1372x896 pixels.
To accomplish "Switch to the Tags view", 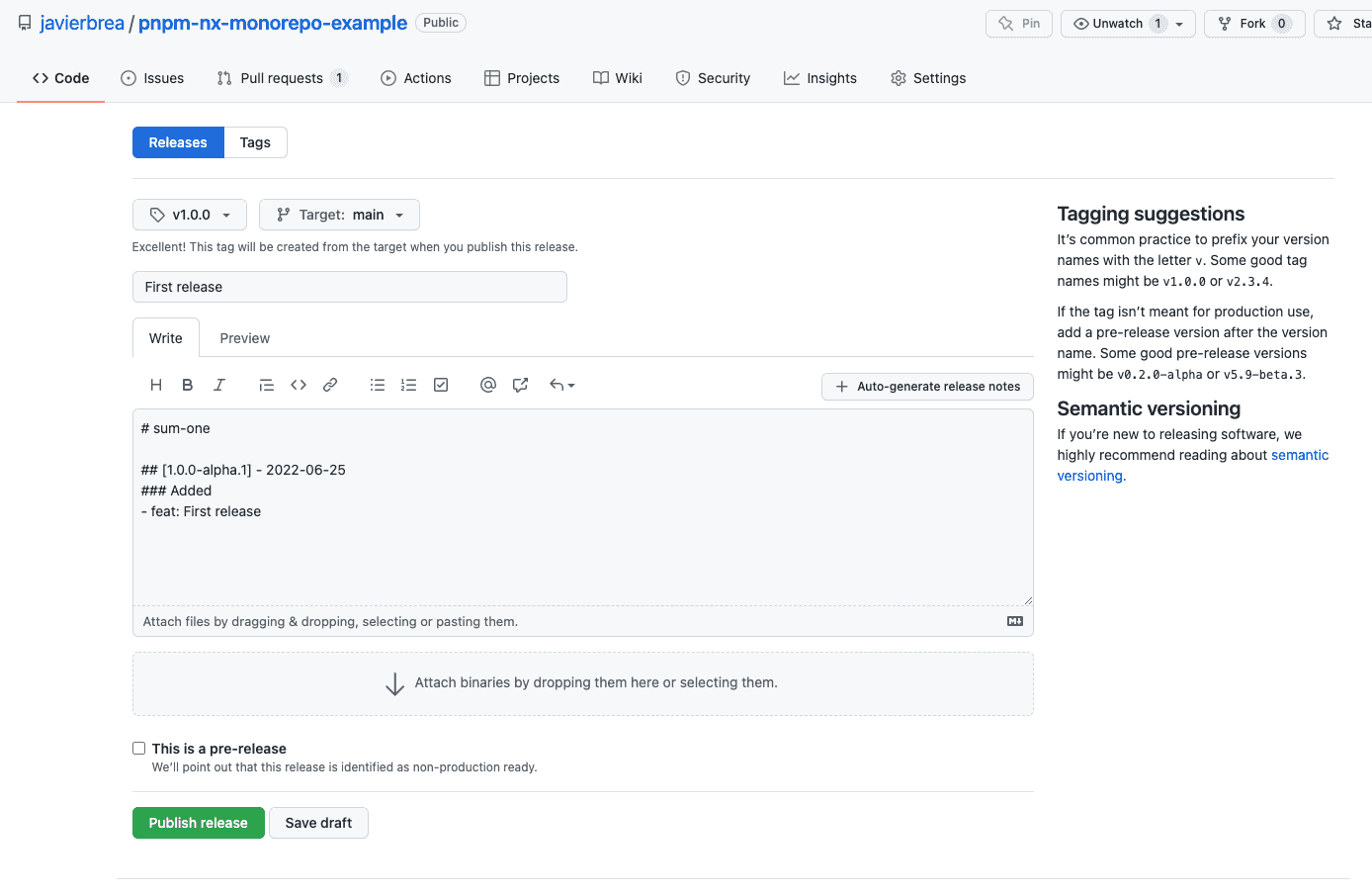I will tap(255, 142).
